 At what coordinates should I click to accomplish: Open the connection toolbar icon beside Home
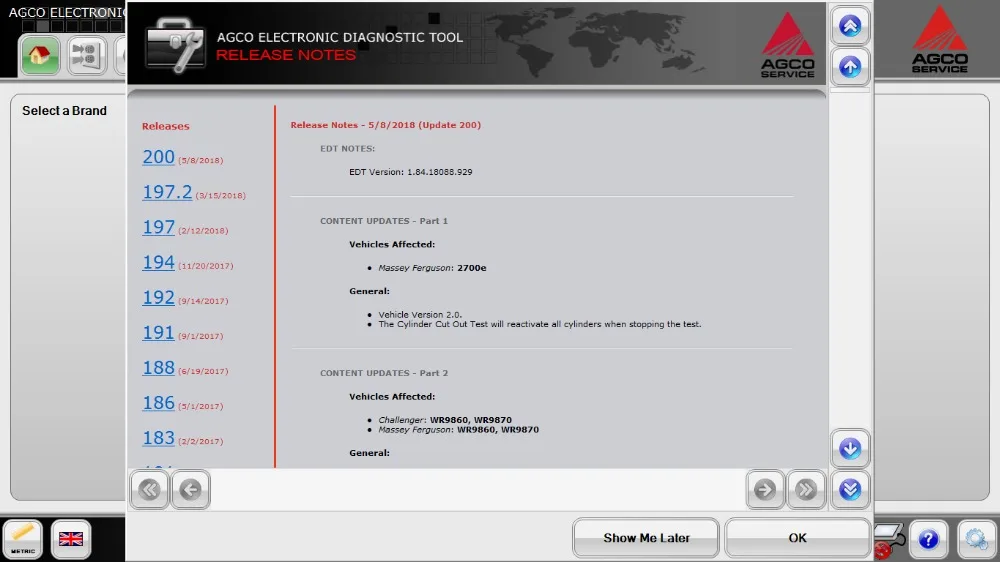[x=87, y=55]
